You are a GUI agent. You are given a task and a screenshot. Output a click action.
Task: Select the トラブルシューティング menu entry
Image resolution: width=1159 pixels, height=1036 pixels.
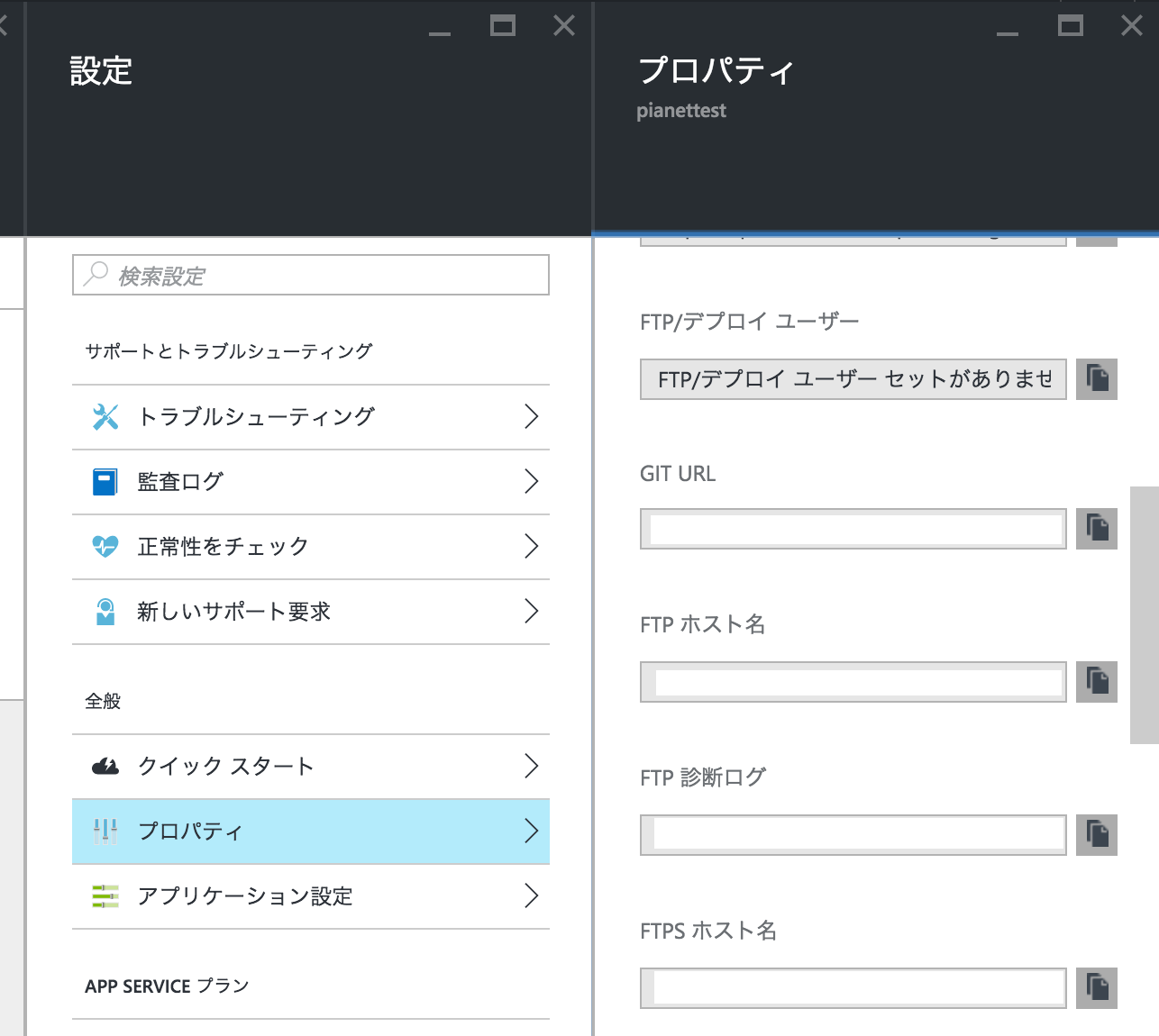[311, 417]
